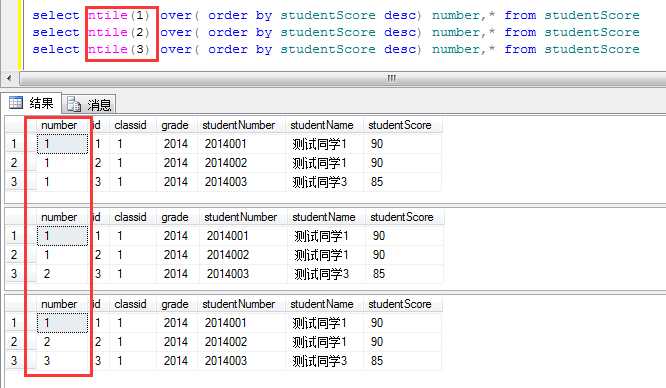The width and height of the screenshot is (666, 388).
Task: Select row header 1 in first result grid
Action: (14, 144)
